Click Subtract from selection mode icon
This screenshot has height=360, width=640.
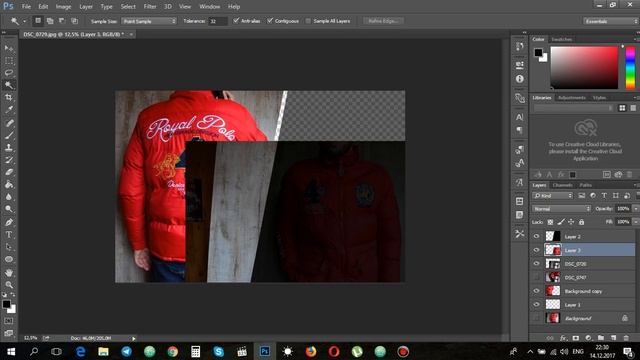point(62,21)
